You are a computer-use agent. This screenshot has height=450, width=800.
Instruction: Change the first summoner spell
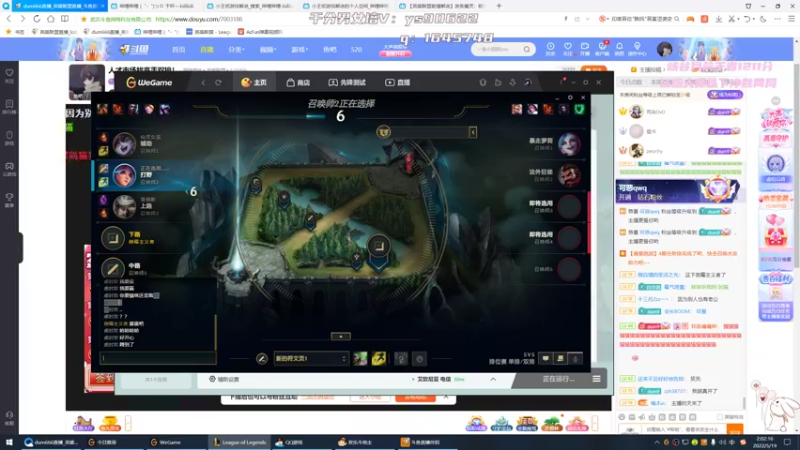(360, 359)
